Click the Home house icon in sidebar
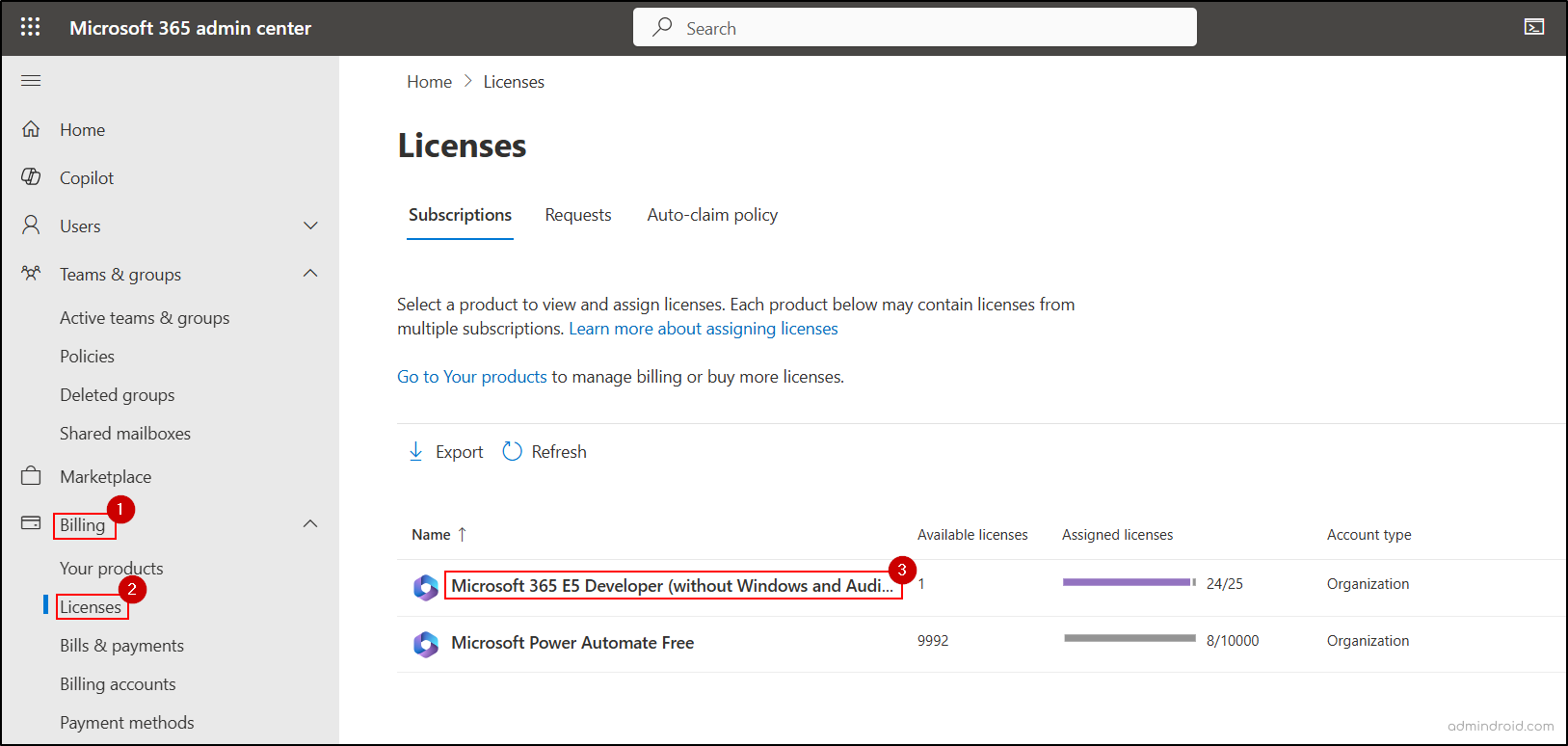This screenshot has height=746, width=1568. (x=31, y=128)
